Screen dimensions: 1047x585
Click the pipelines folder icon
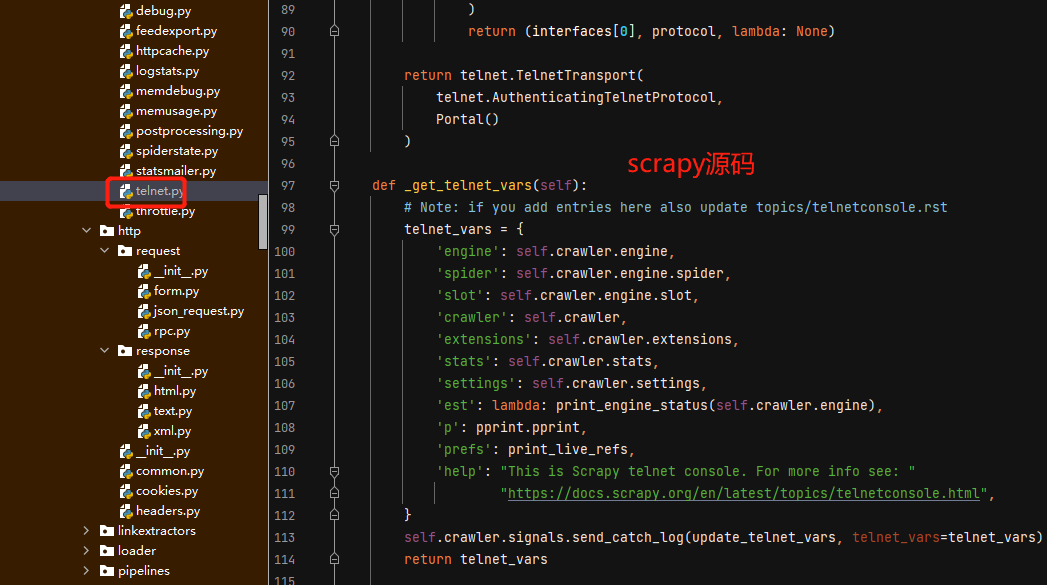107,571
